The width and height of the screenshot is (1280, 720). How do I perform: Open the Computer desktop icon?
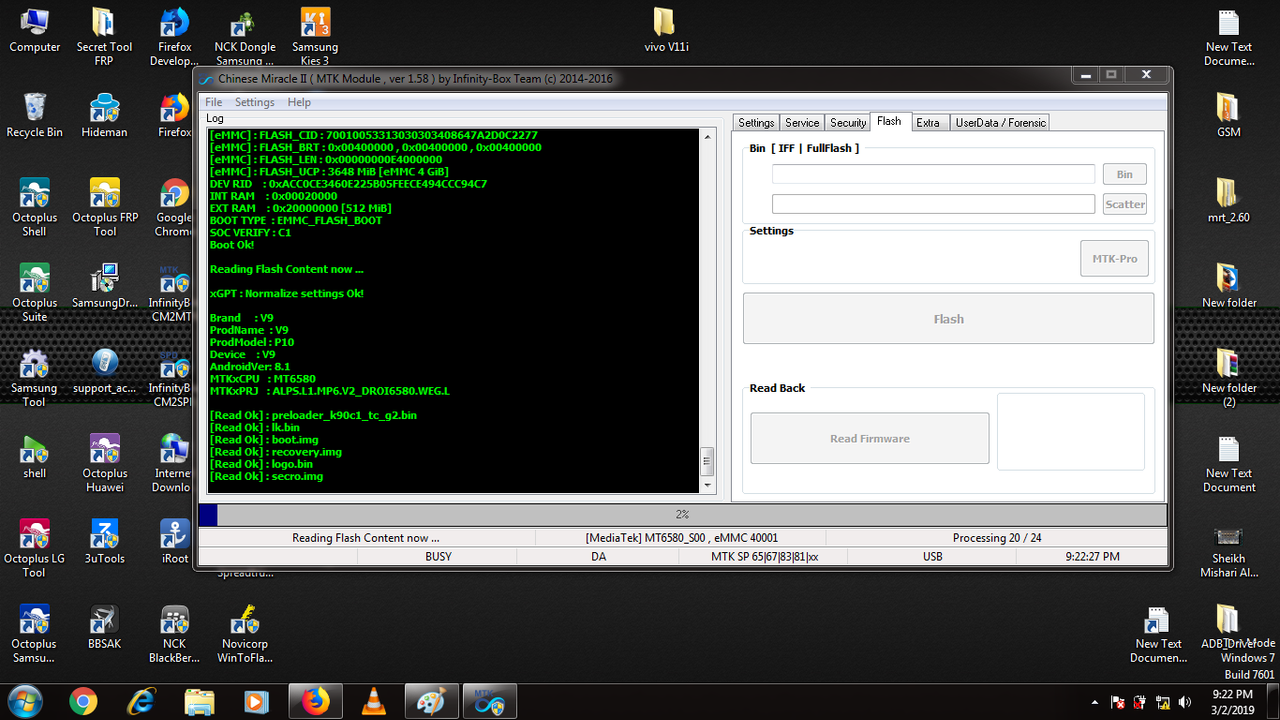click(34, 30)
